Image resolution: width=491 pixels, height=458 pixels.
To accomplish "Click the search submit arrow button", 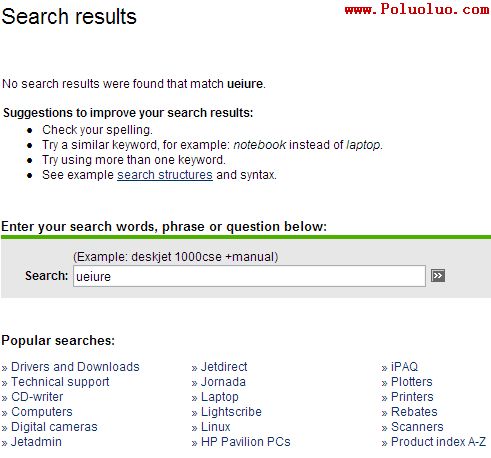I will click(x=438, y=276).
